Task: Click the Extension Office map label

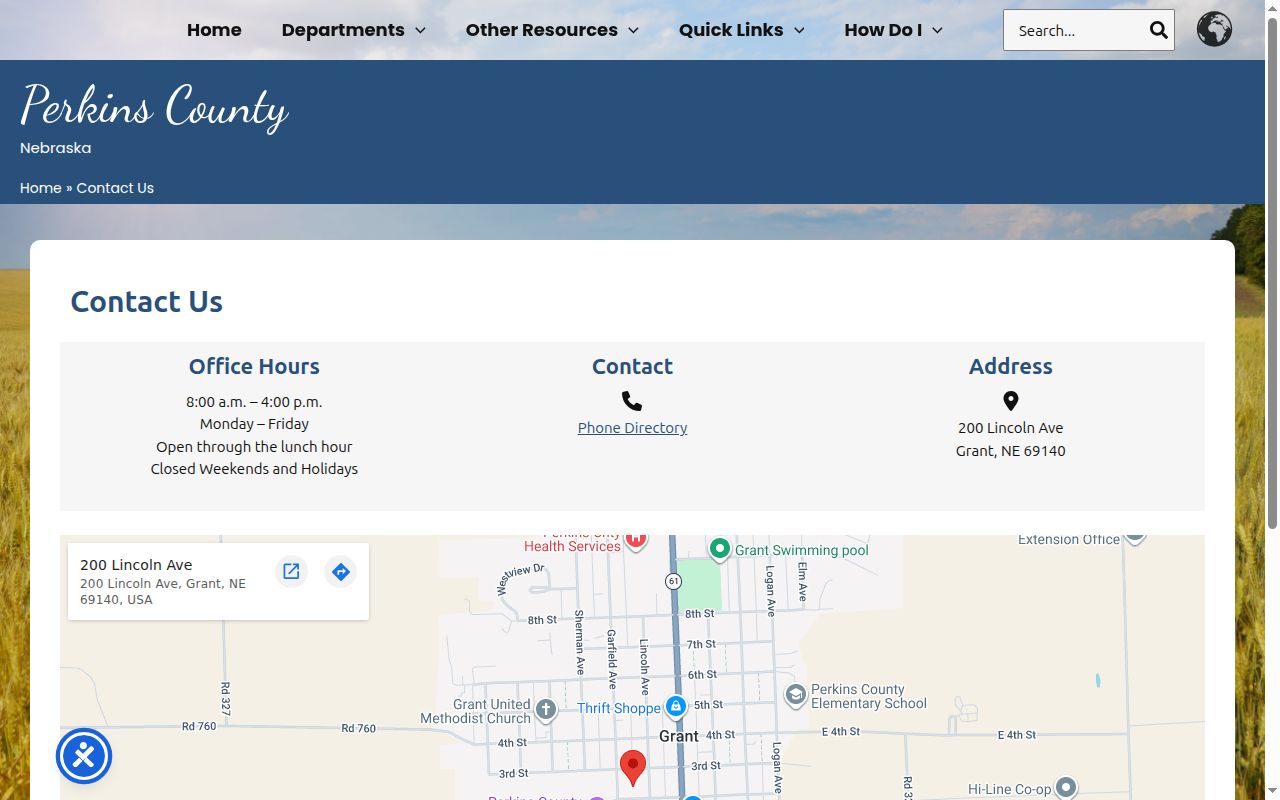Action: 1069,540
